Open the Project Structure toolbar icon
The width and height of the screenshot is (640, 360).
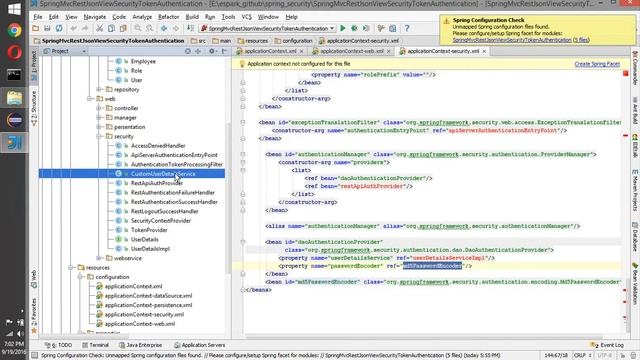(x=393, y=28)
